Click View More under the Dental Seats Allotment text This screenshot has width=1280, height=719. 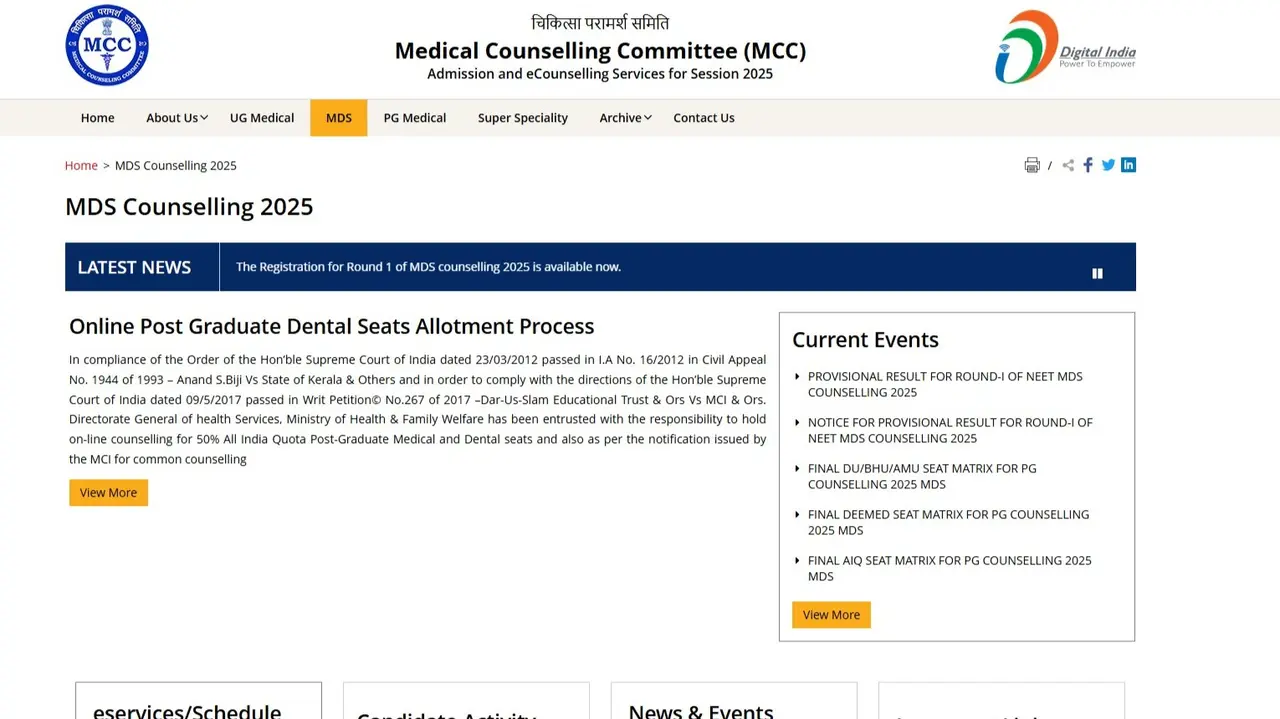pos(108,492)
